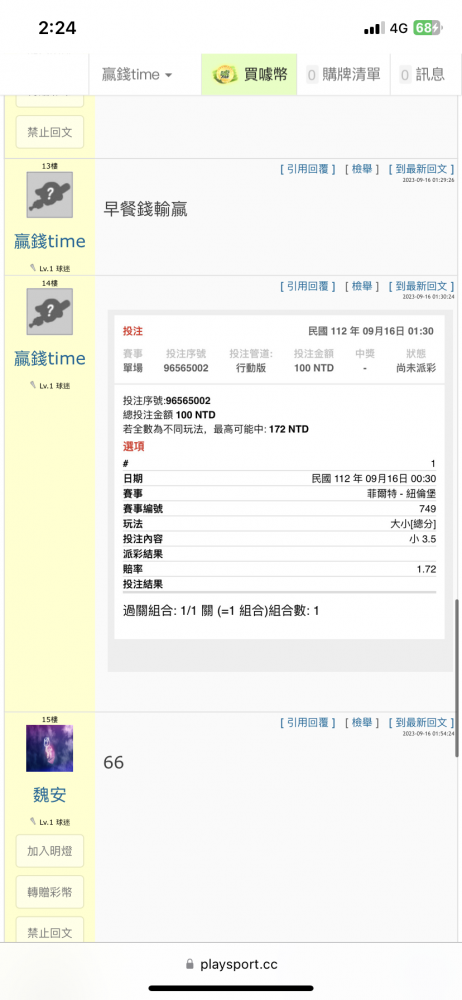Viewport: 462px width, 1000px height.
Task: Open 魏安 username link
Action: pos(50,795)
